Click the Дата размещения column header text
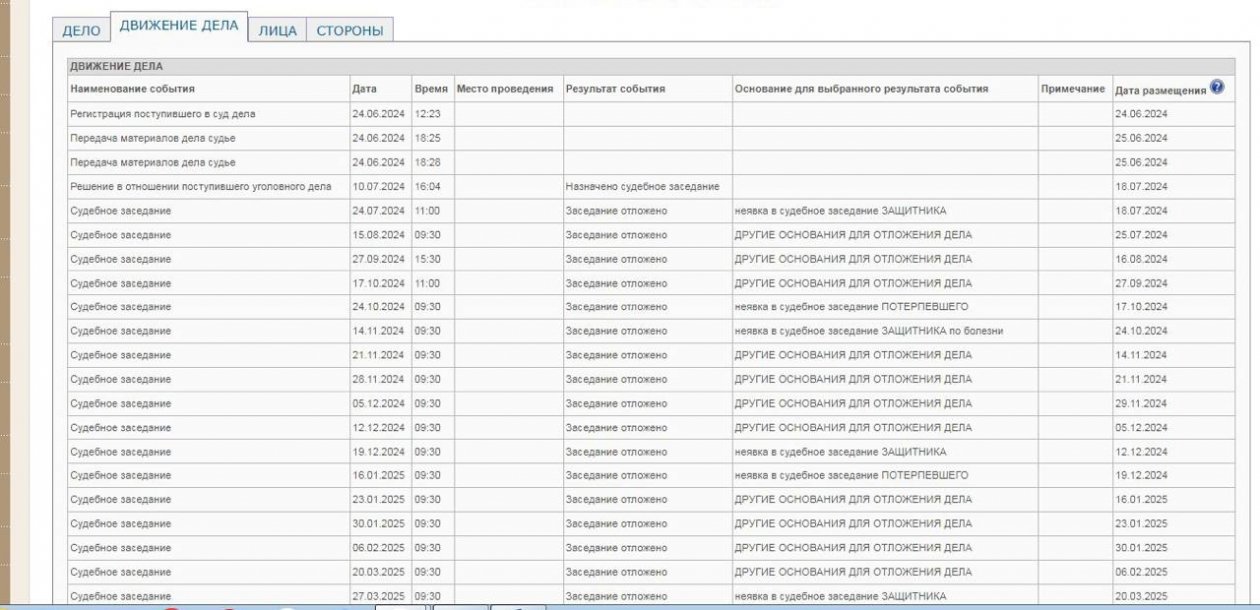The width and height of the screenshot is (1260, 610). tap(1159, 91)
